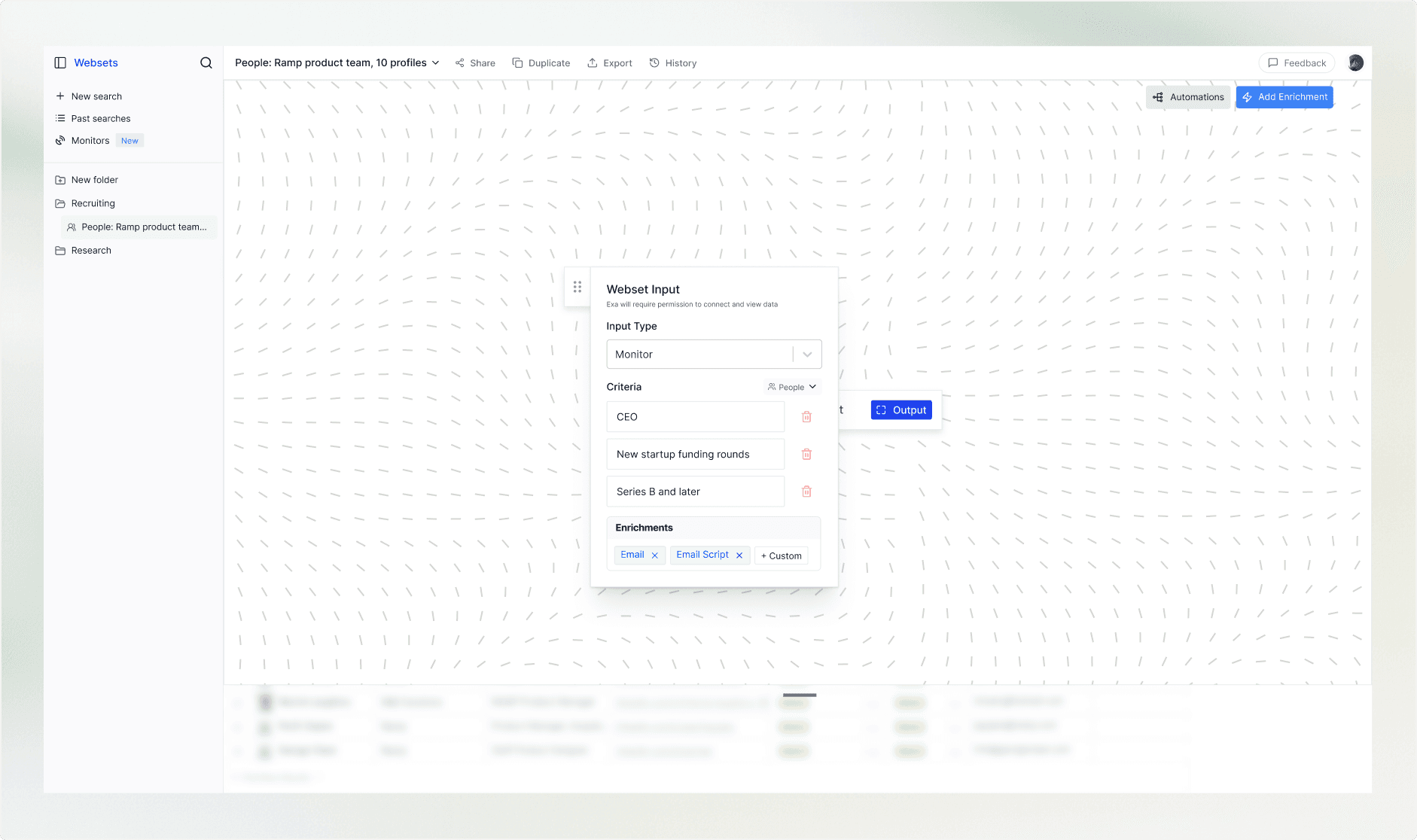Click the Feedback button

(1297, 62)
